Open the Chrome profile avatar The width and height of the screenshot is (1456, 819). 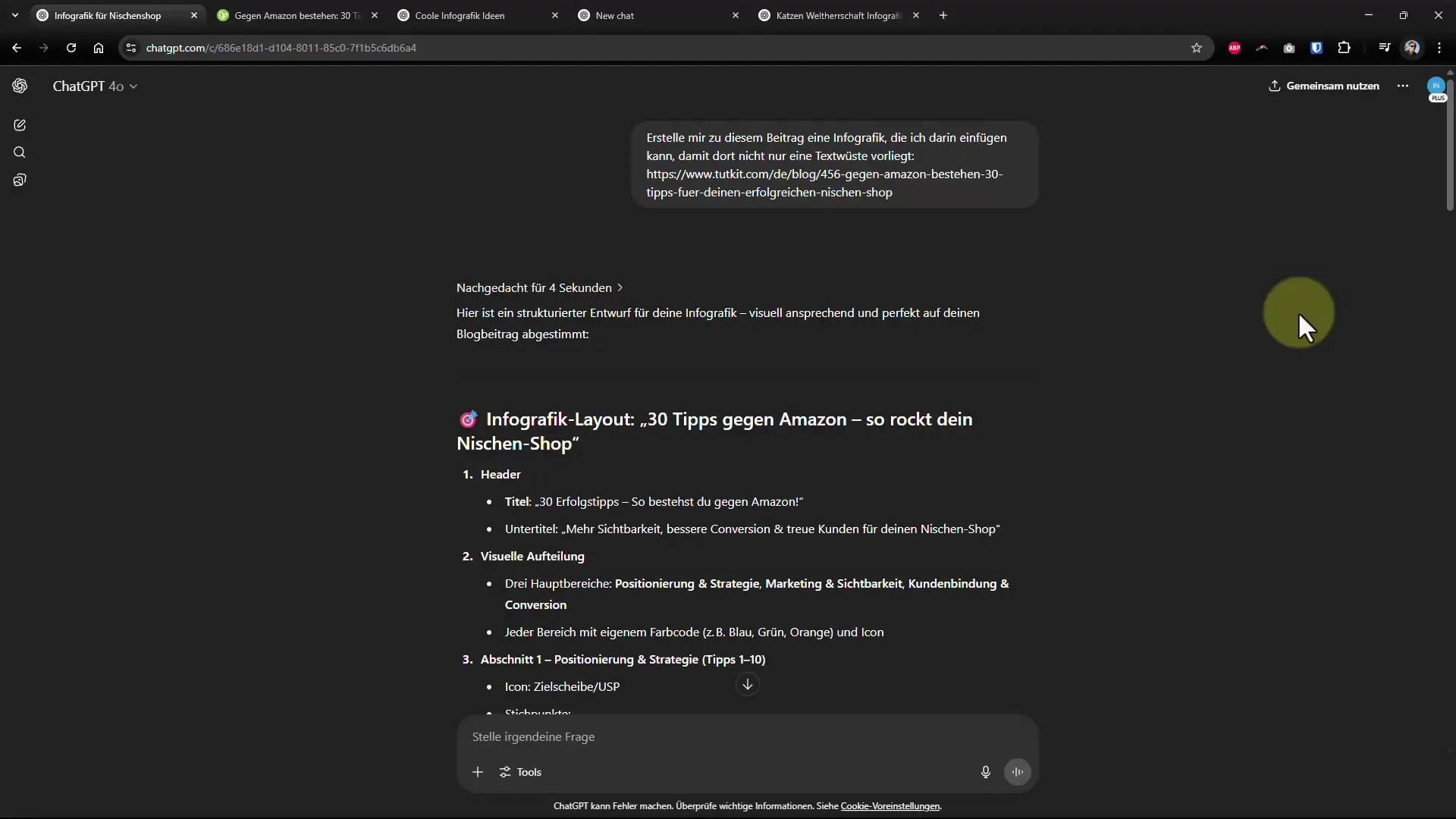1412,48
